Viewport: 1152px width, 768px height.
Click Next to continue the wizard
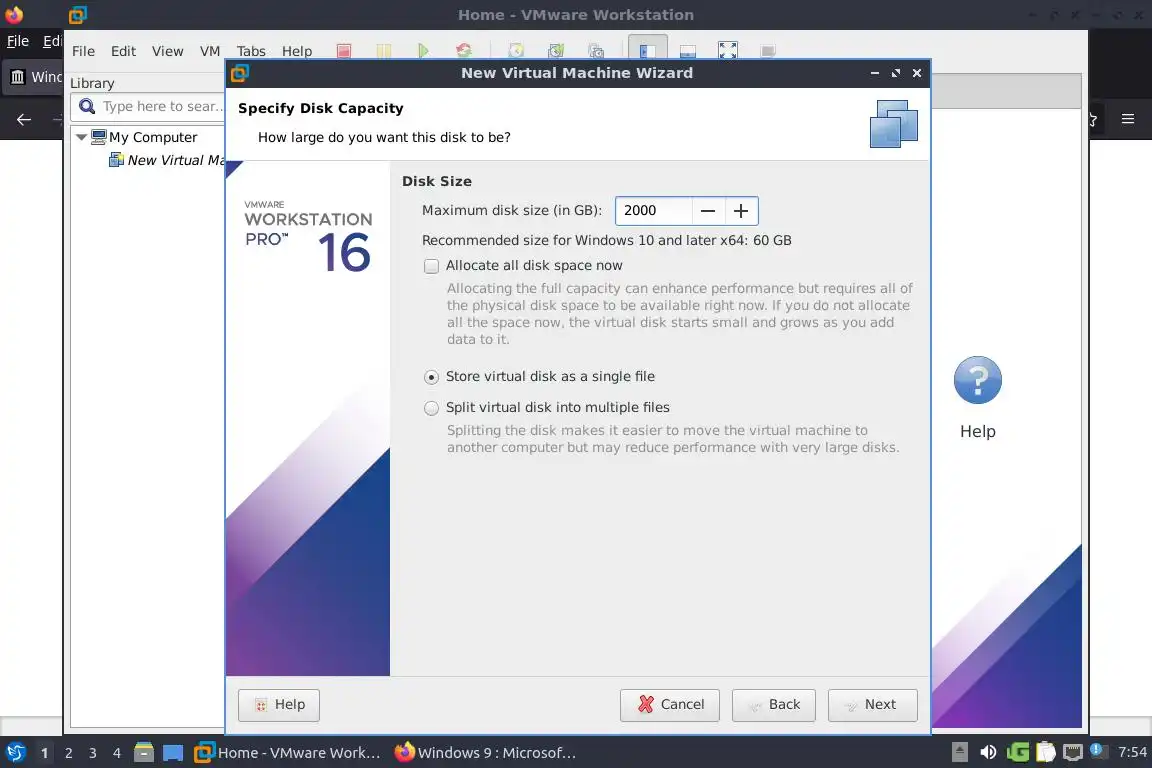point(872,706)
